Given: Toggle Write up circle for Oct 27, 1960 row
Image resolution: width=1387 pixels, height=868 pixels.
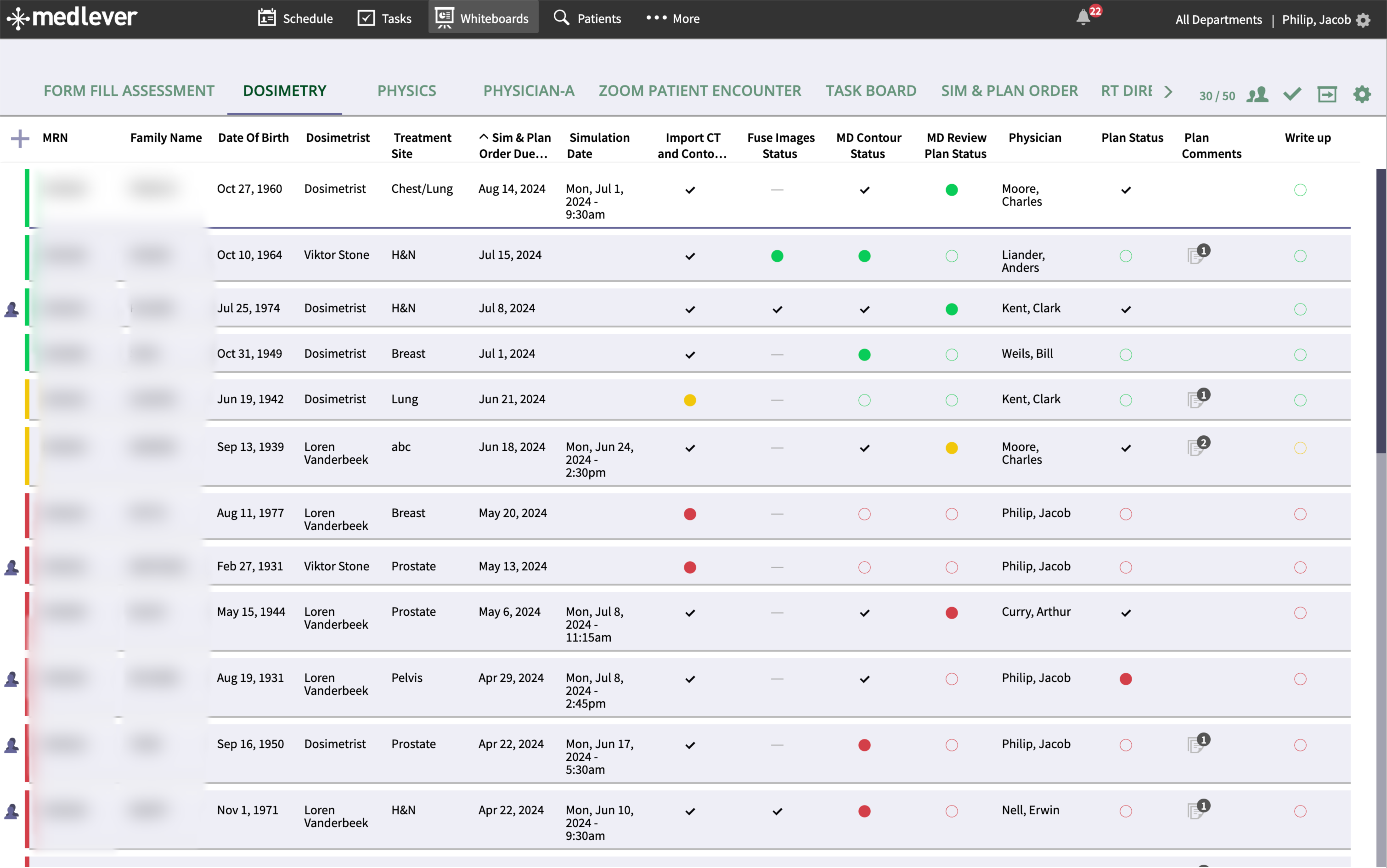Looking at the screenshot, I should 1300,190.
